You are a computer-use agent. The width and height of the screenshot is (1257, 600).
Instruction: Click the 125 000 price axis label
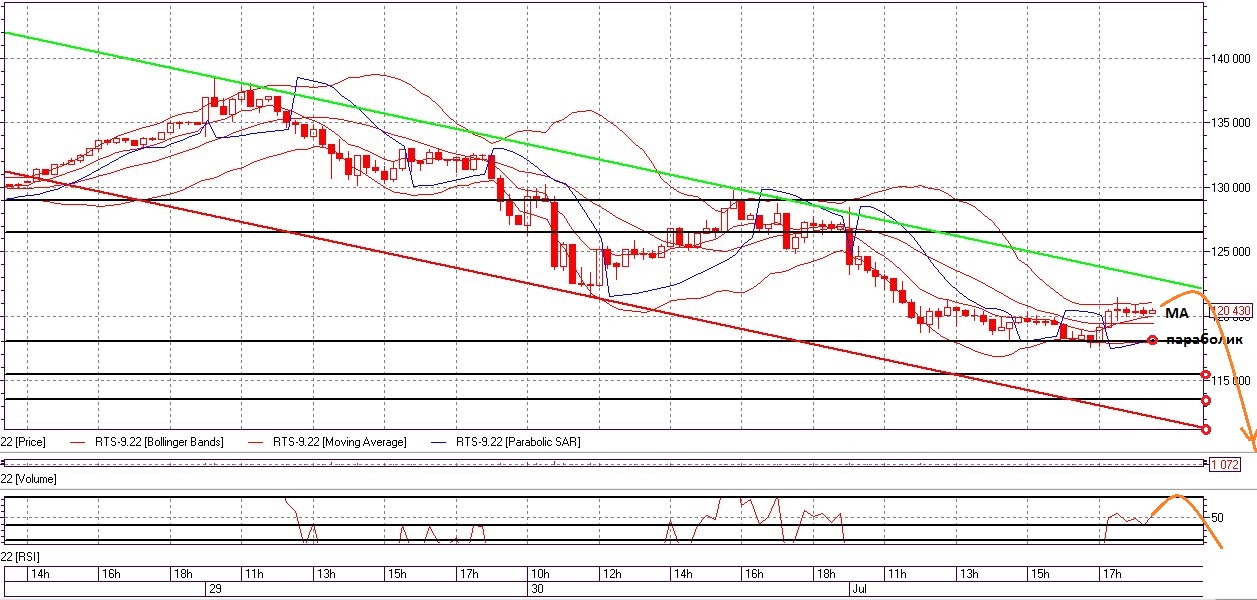[x=1231, y=252]
